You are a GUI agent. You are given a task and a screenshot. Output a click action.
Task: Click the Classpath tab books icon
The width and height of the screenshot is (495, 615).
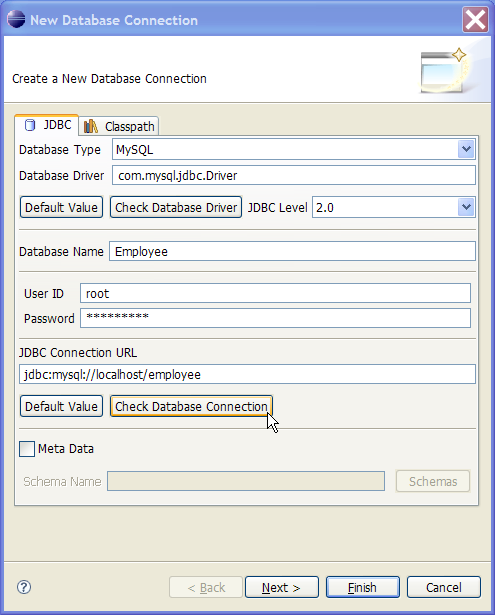91,126
